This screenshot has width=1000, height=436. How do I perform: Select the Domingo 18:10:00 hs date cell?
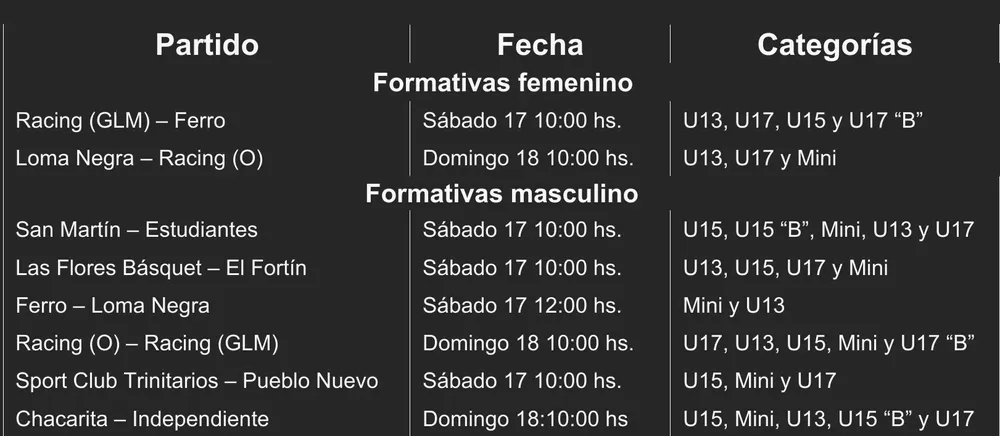[525, 419]
